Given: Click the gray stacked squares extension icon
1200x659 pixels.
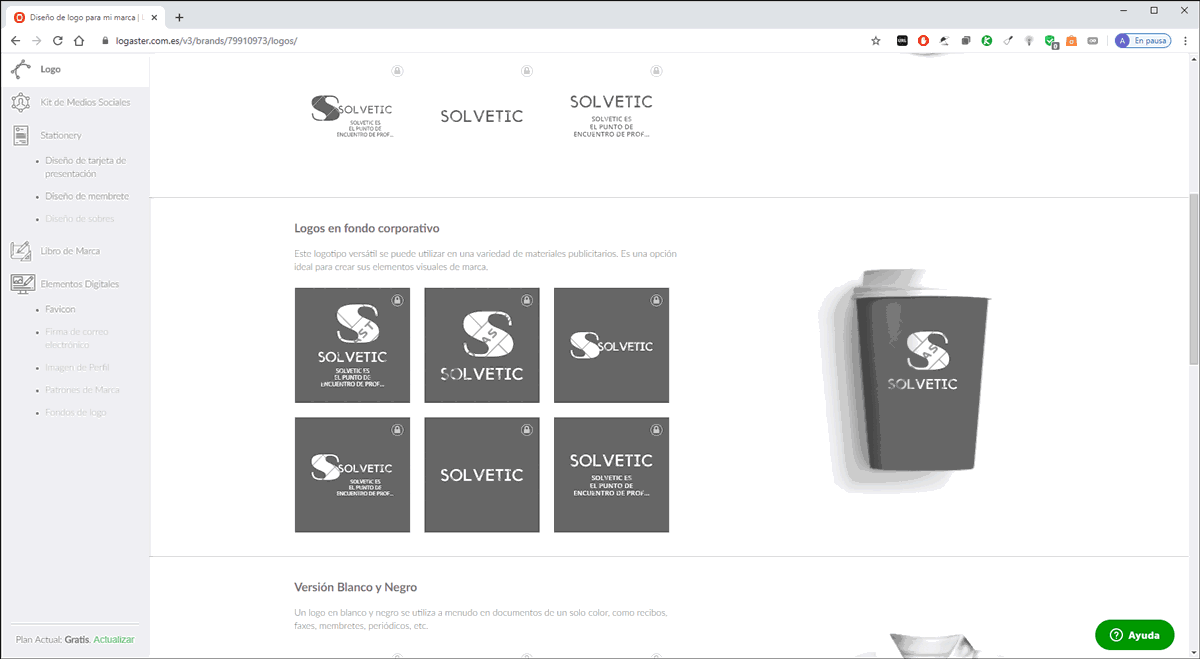Looking at the screenshot, I should (966, 41).
